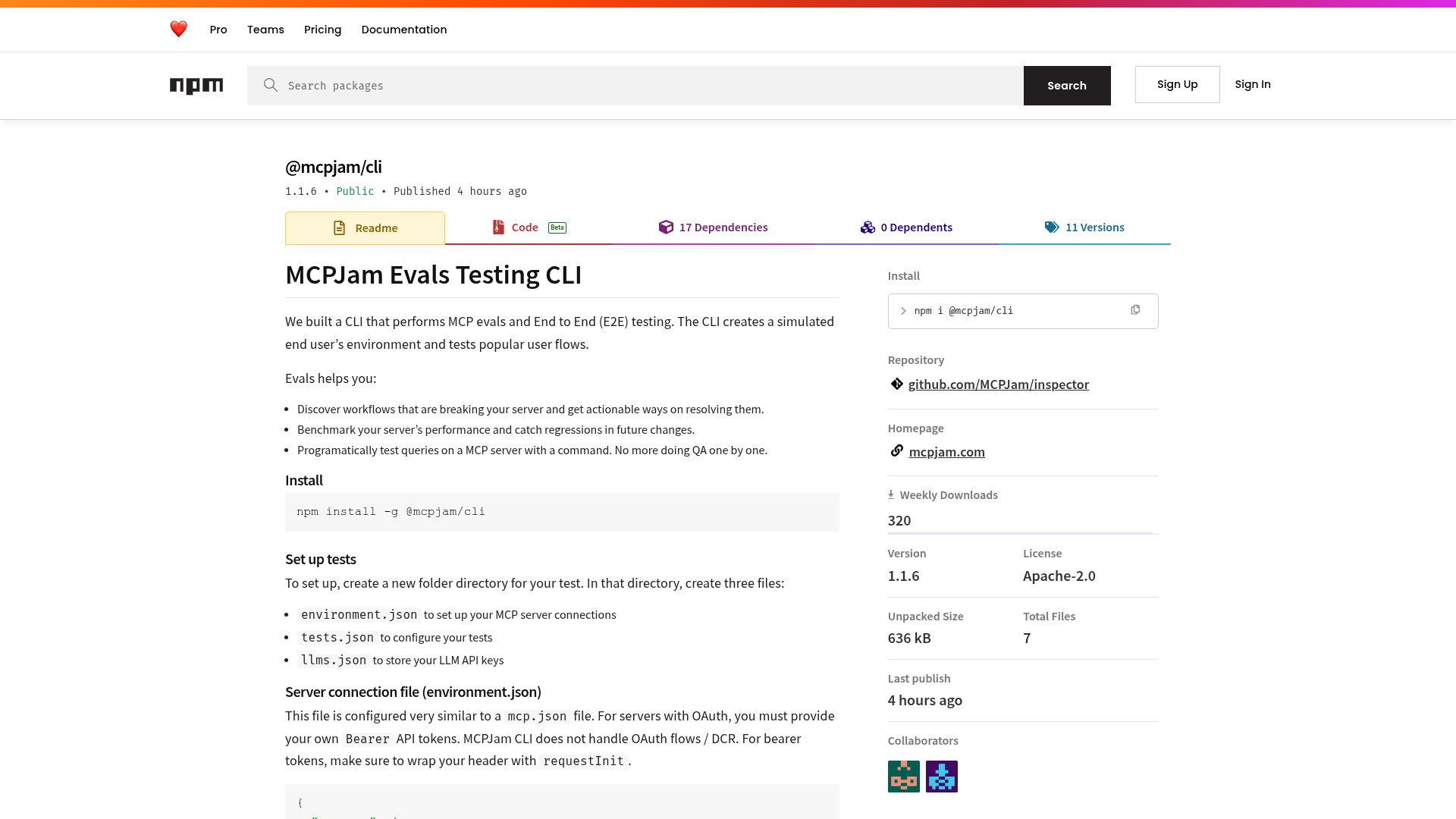
Task: Click the npm i @mcpjam/cli command text
Action: coord(963,311)
